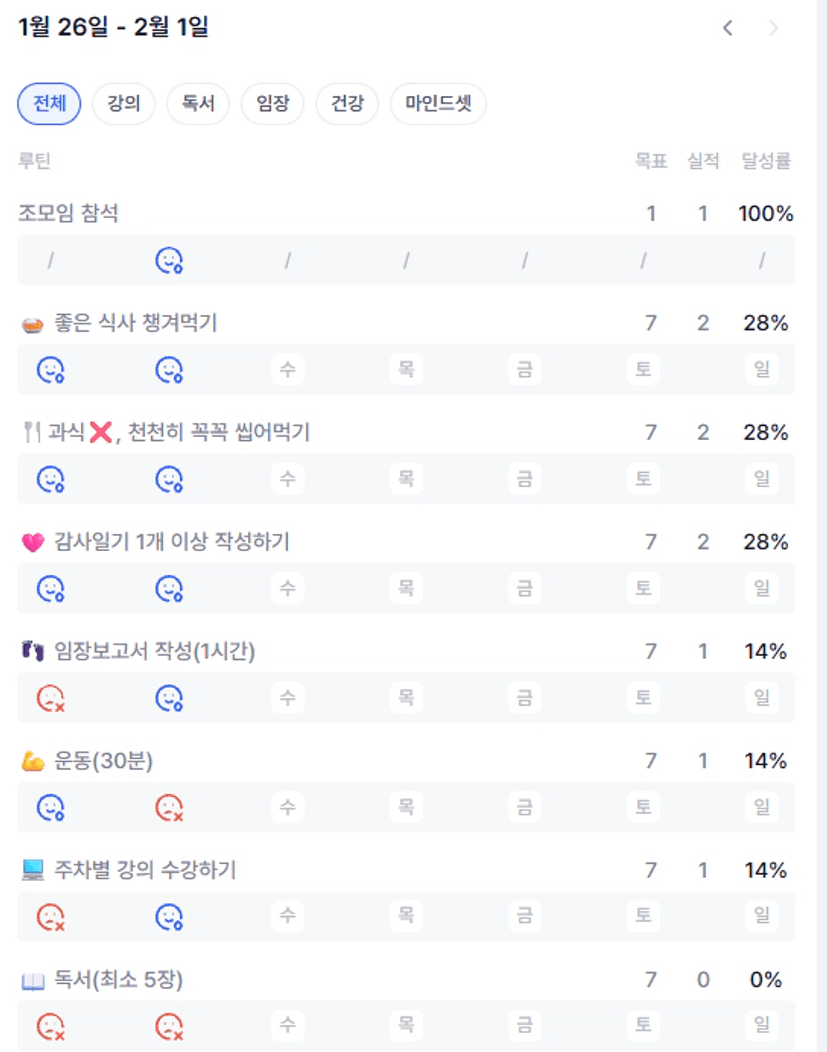The height and width of the screenshot is (1052, 827).
Task: Toggle 수 day for 좋은 식사 챙겨먹기
Action: tap(287, 370)
